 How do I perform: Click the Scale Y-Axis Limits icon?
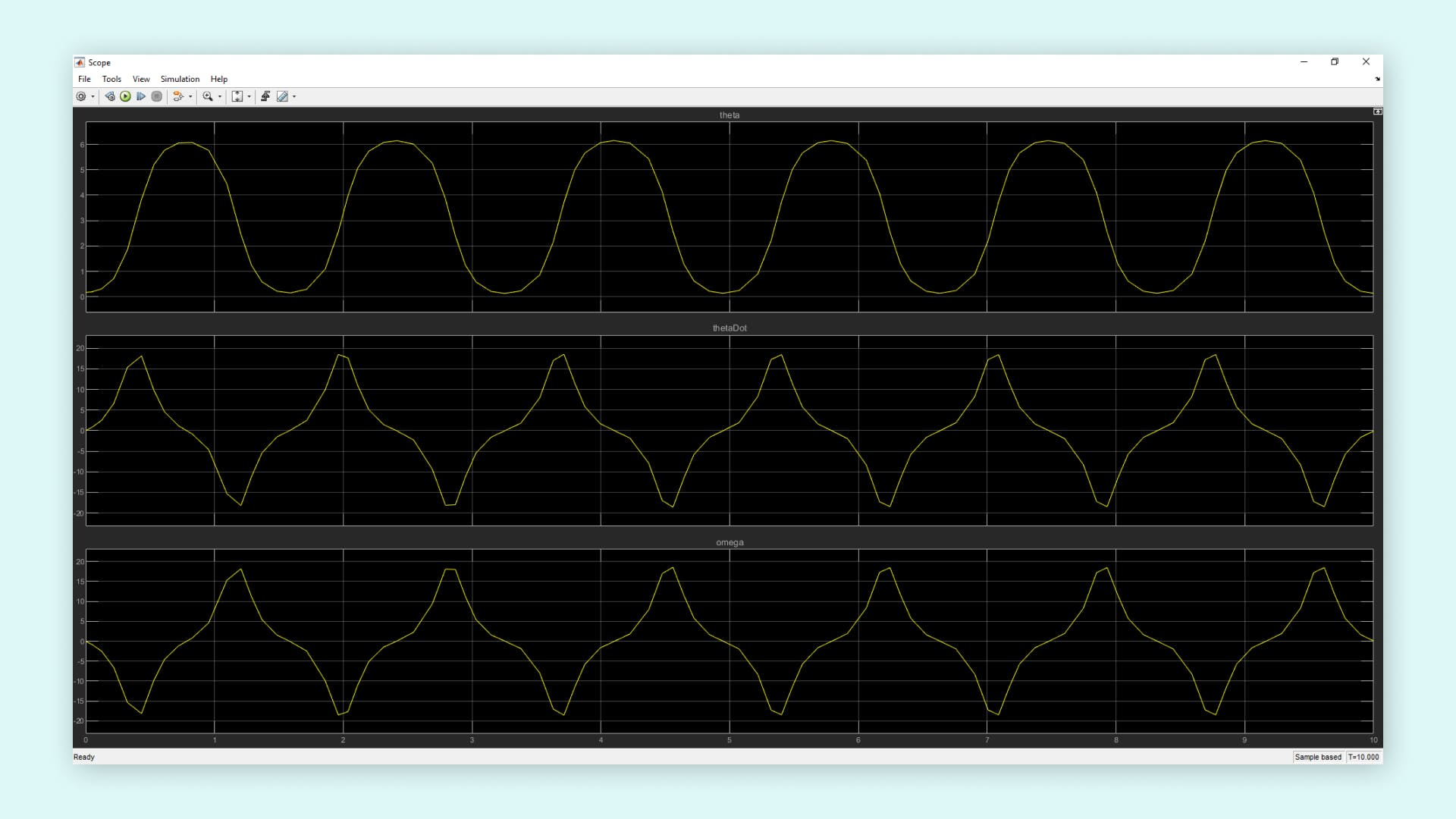[237, 96]
